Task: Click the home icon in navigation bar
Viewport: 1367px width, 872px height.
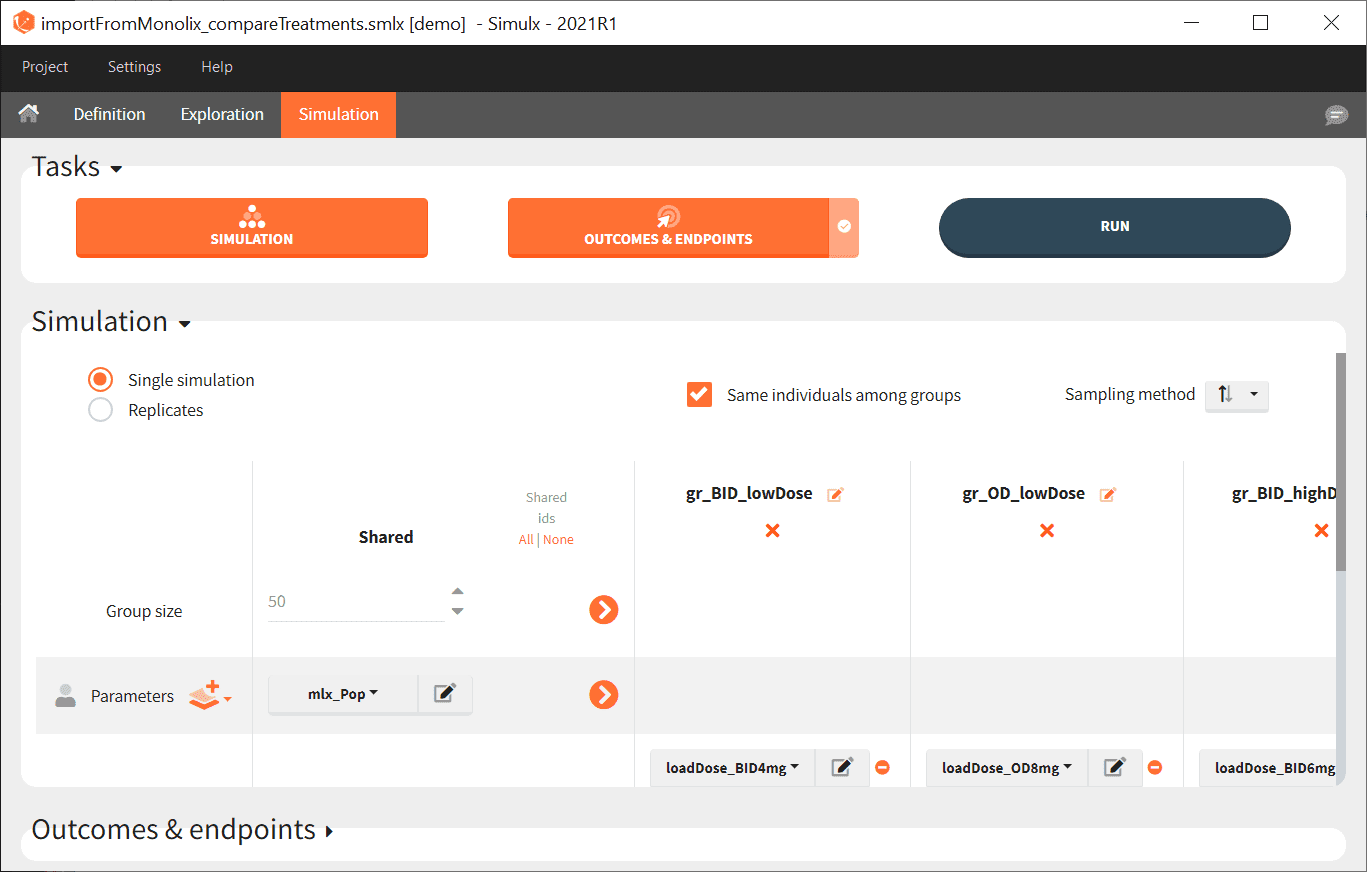Action: pos(28,114)
